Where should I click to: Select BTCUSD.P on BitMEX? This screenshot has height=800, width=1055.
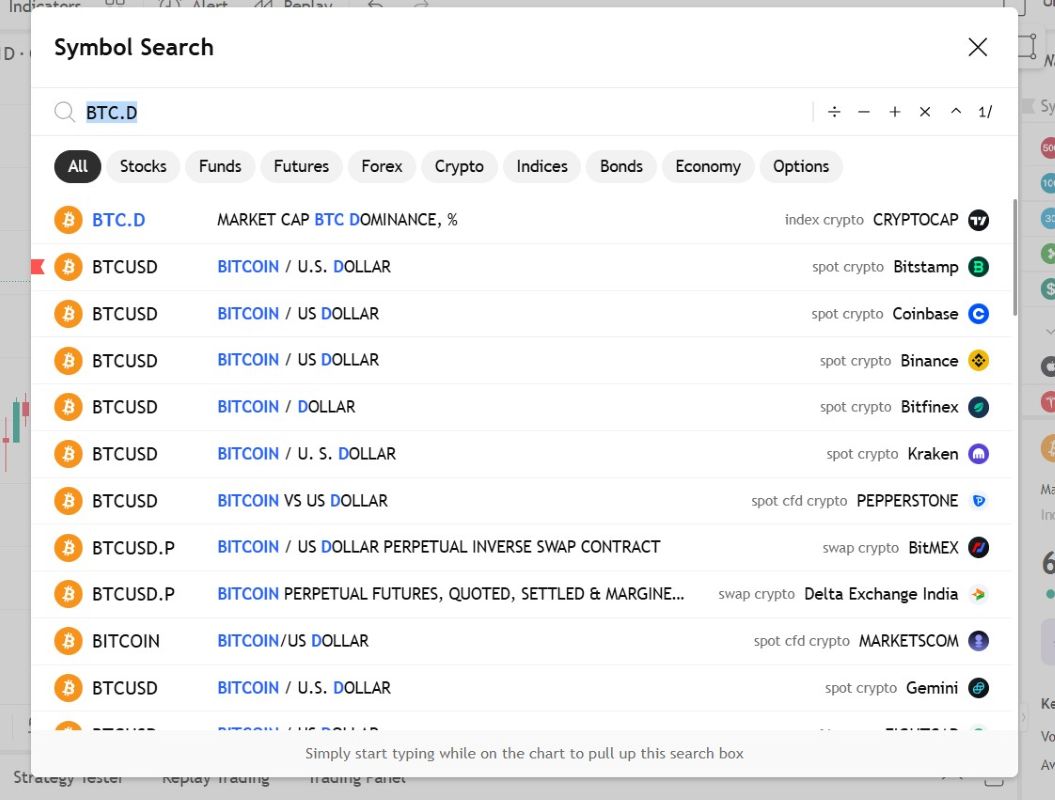coord(521,548)
